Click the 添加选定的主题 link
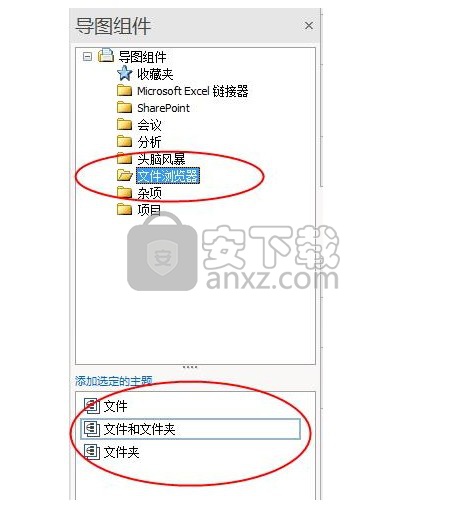471x506 pixels. click(114, 381)
